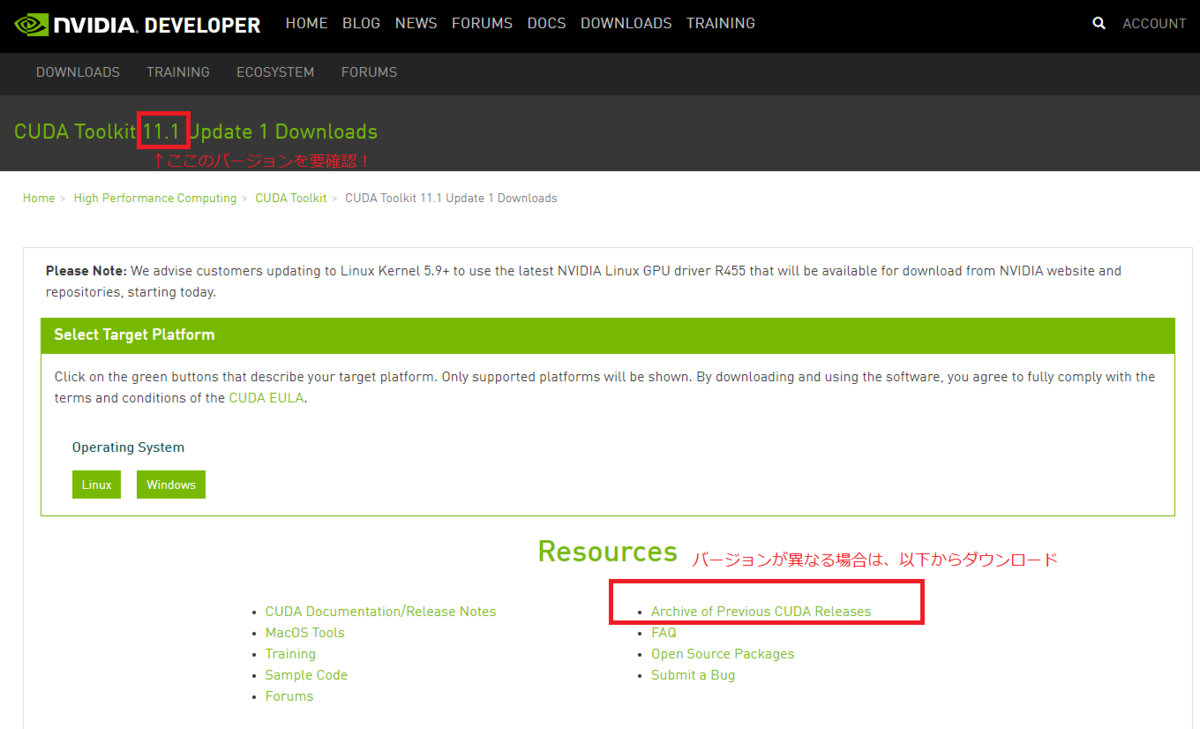The width and height of the screenshot is (1200, 729).
Task: Select FORUMS in the top black bar
Action: point(482,23)
